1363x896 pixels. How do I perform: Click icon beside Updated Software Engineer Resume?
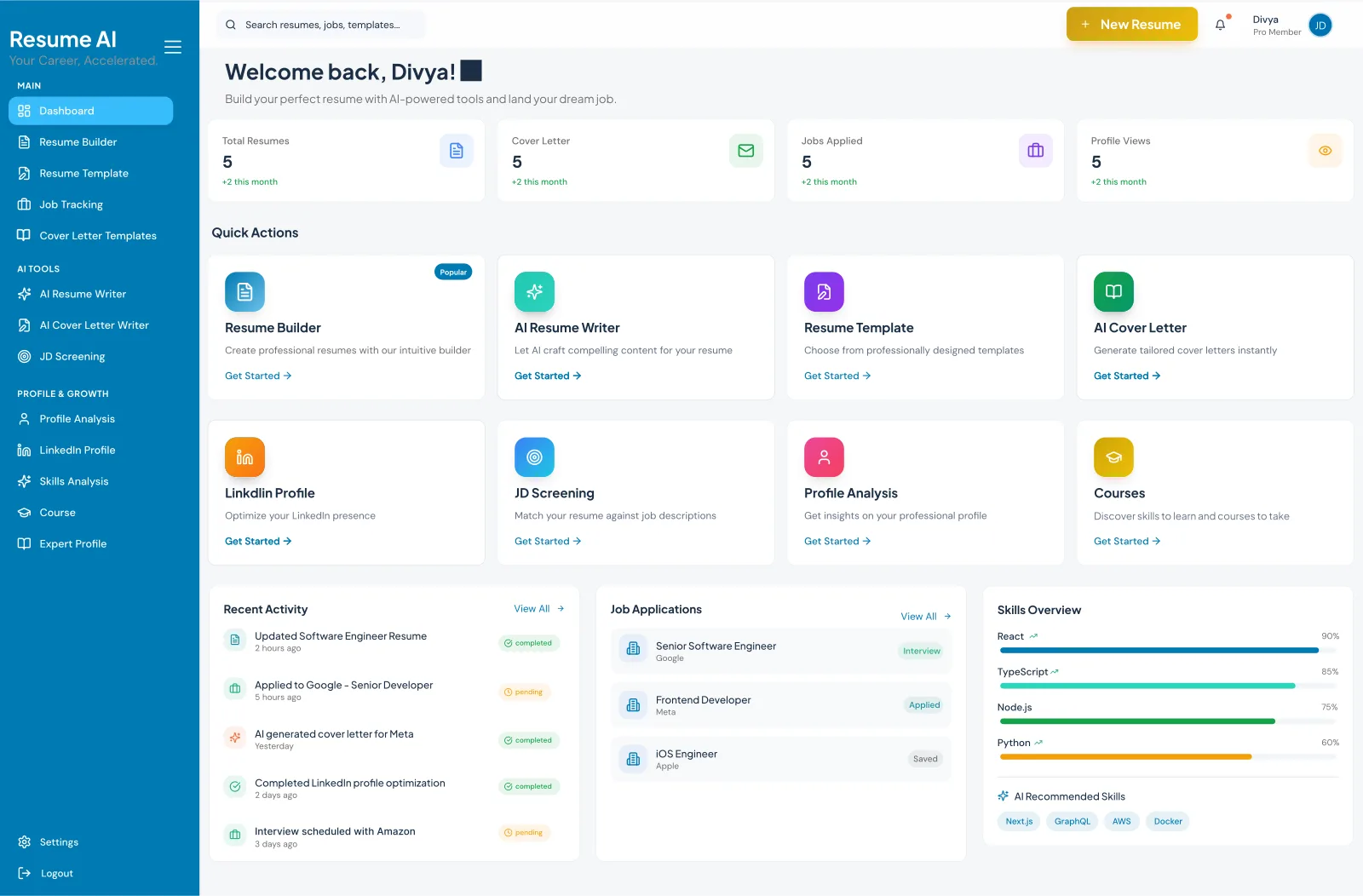(235, 640)
